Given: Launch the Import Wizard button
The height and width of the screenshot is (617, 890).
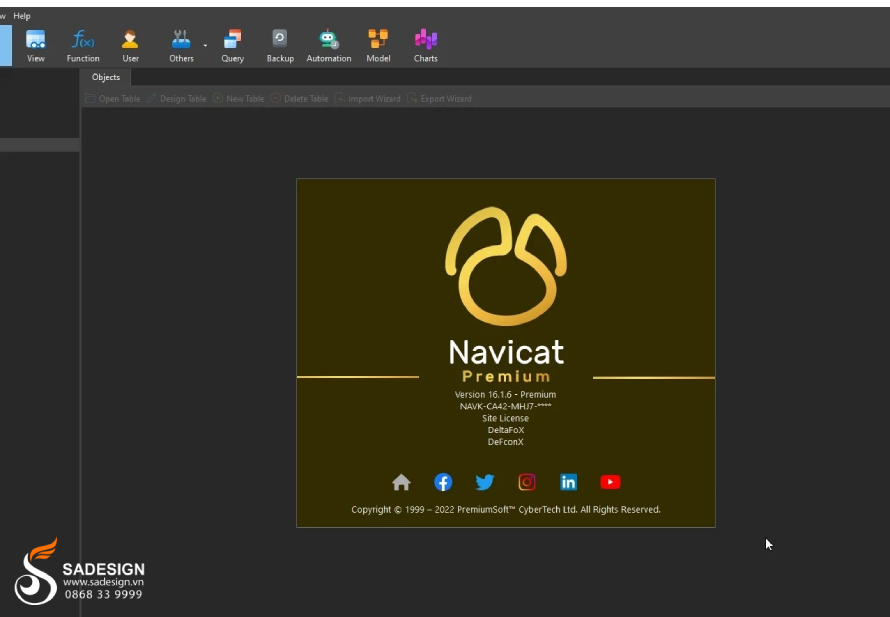Looking at the screenshot, I should pos(368,99).
